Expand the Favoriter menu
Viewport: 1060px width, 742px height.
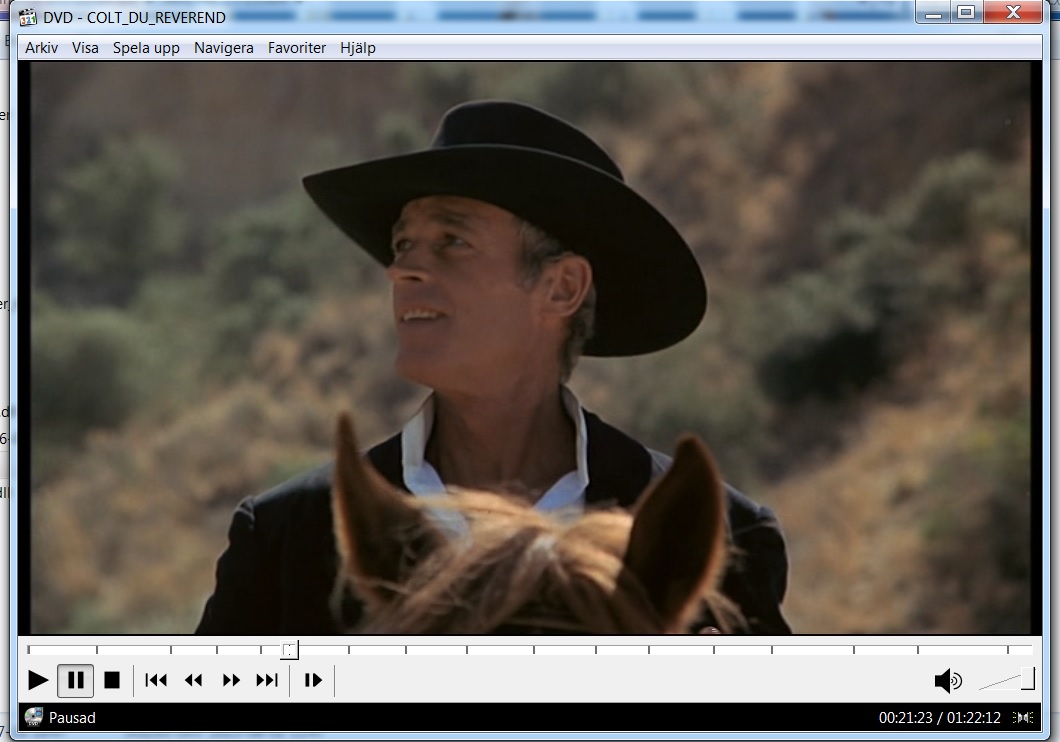(296, 48)
